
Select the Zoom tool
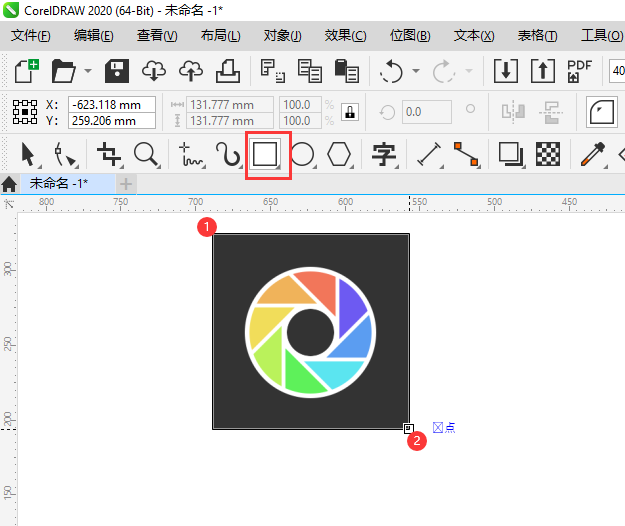point(147,154)
